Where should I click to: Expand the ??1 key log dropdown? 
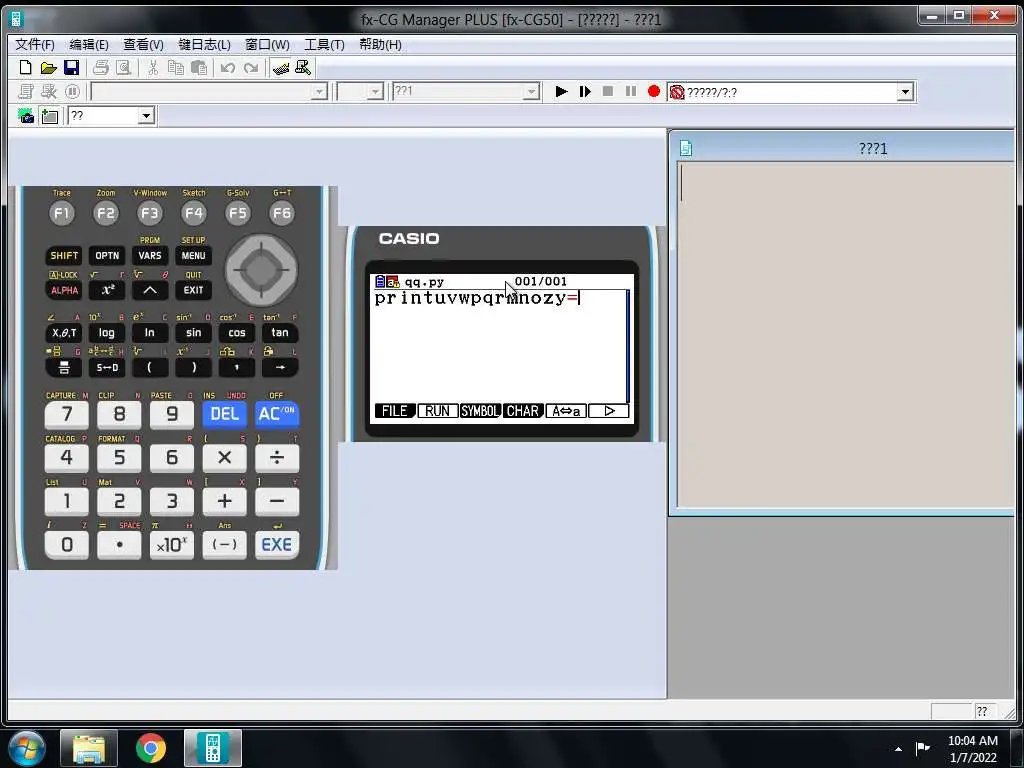pyautogui.click(x=532, y=91)
